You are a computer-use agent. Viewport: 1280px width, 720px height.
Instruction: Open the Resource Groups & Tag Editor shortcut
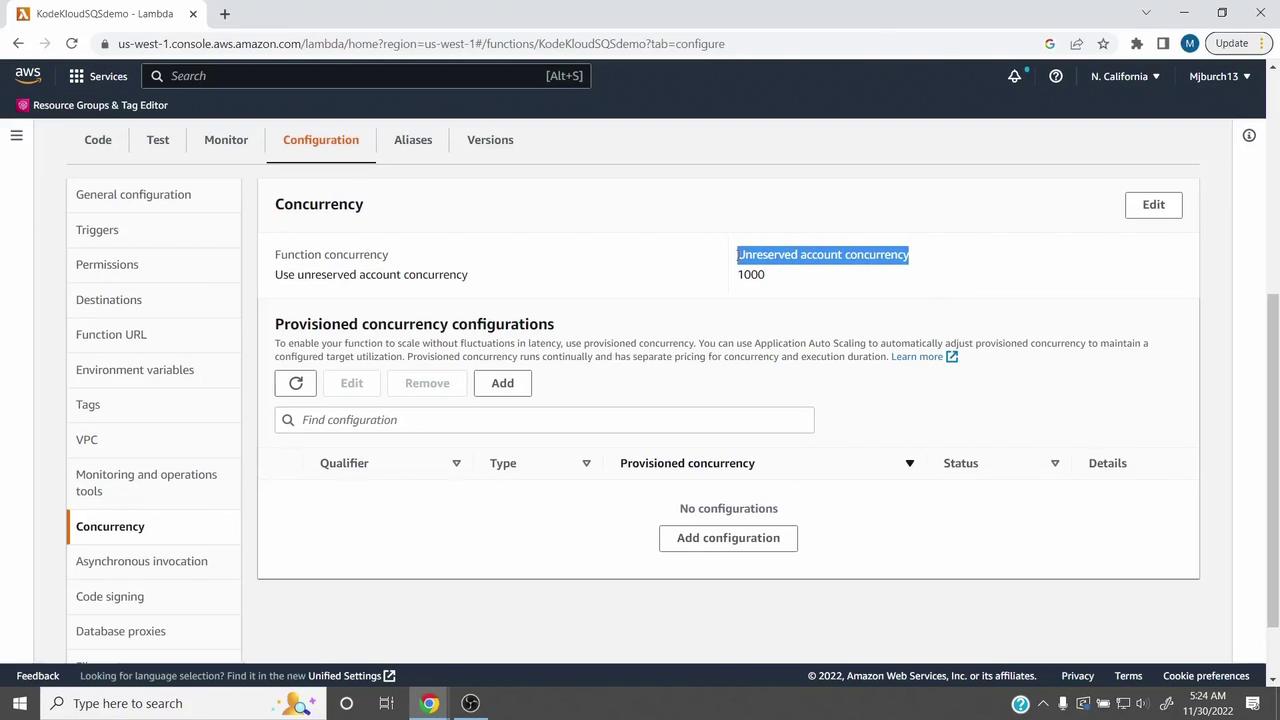coord(91,105)
